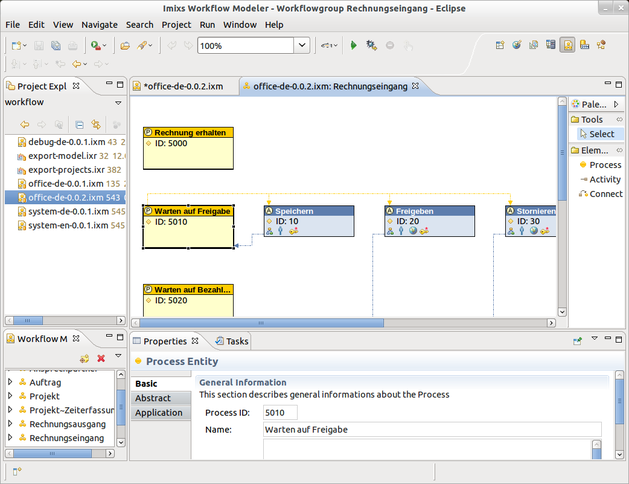The image size is (629, 484).
Task: Click the Process ID input field
Action: 280,412
